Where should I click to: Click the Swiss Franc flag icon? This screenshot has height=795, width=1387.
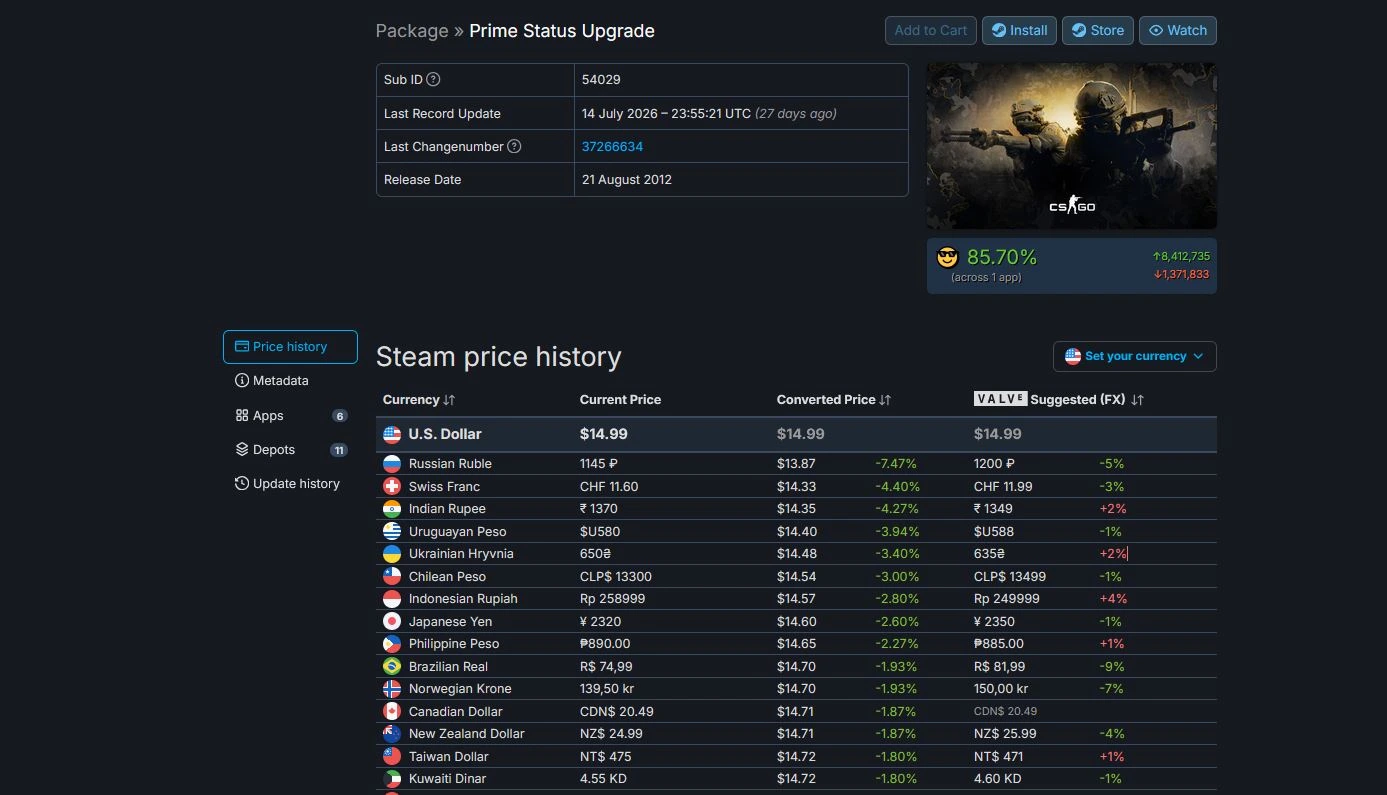[392, 486]
